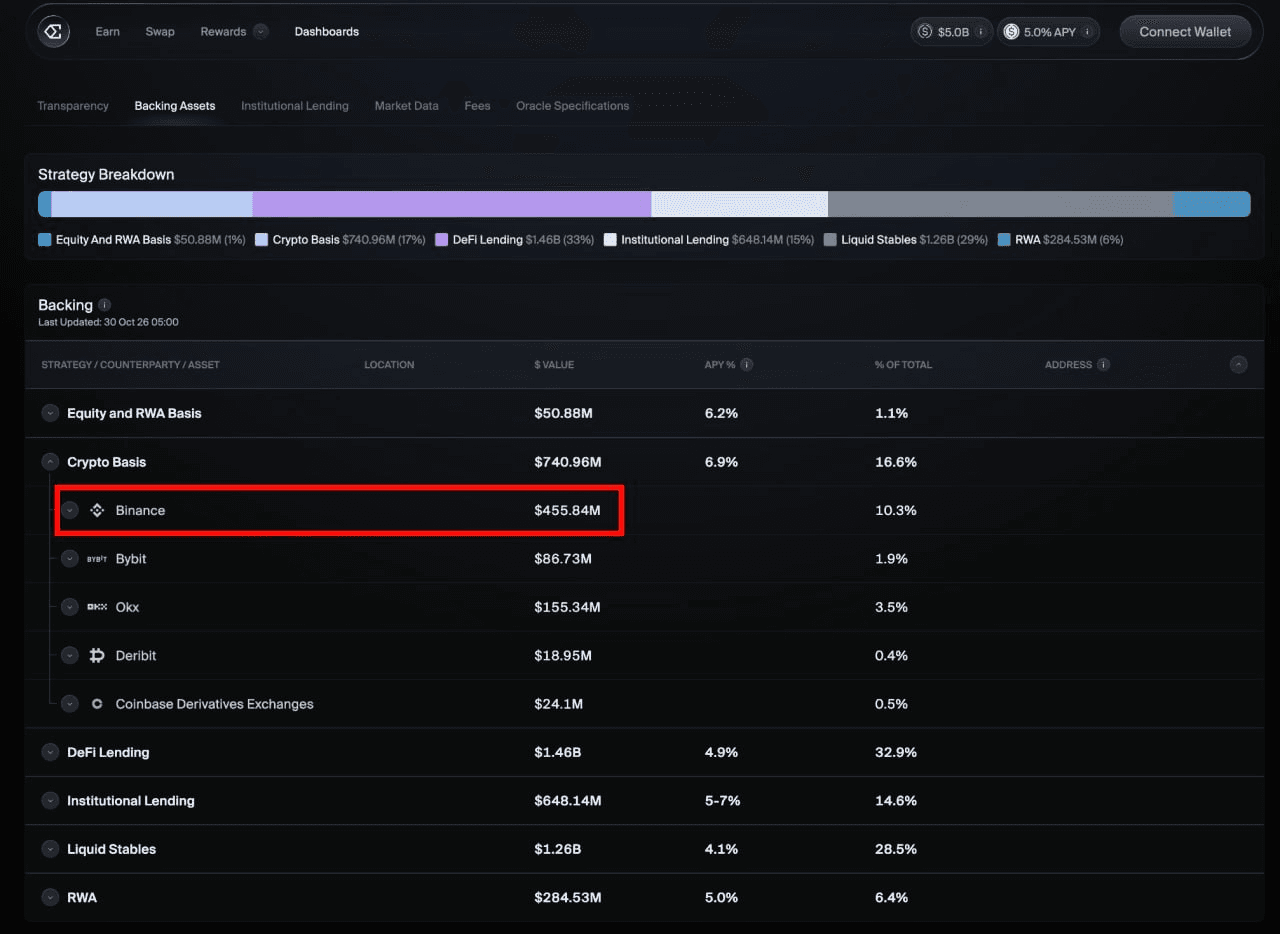This screenshot has width=1280, height=934.
Task: Expand the DeFi Lending row
Action: [50, 752]
